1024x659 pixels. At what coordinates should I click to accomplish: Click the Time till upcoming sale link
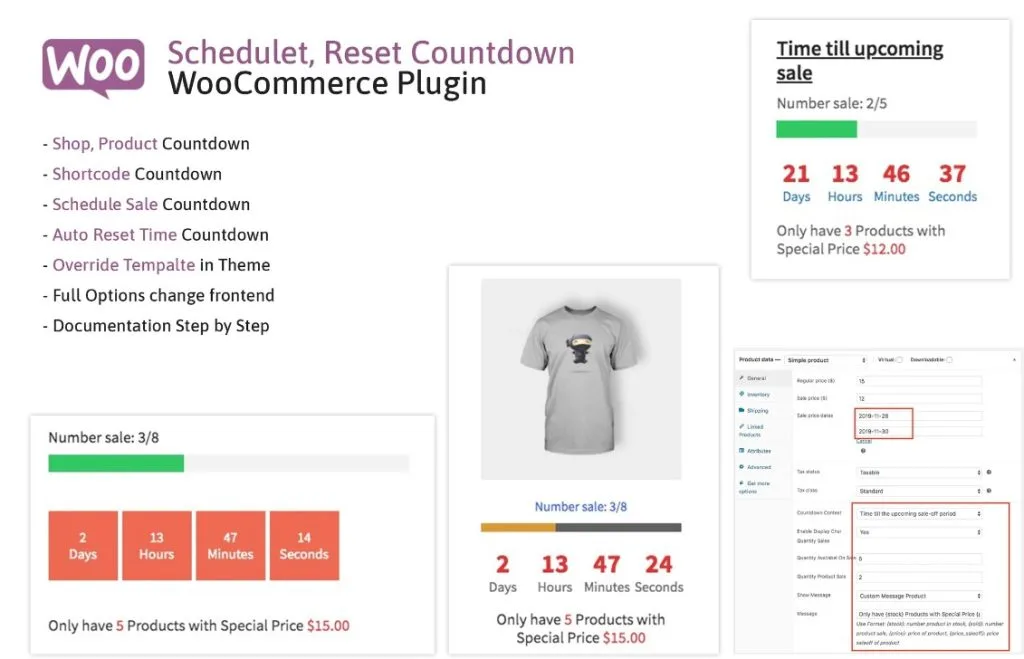point(860,60)
